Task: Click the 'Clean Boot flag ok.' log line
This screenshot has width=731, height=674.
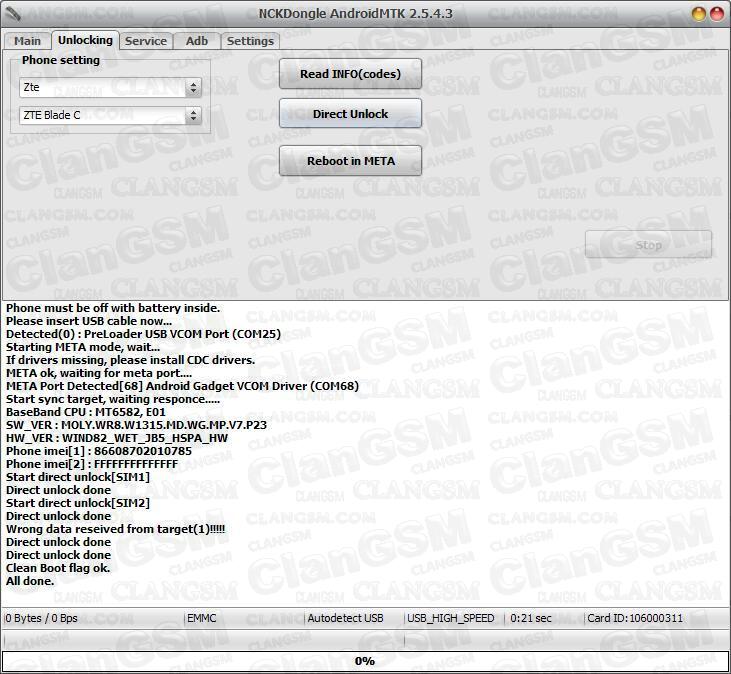Action: tap(58, 568)
